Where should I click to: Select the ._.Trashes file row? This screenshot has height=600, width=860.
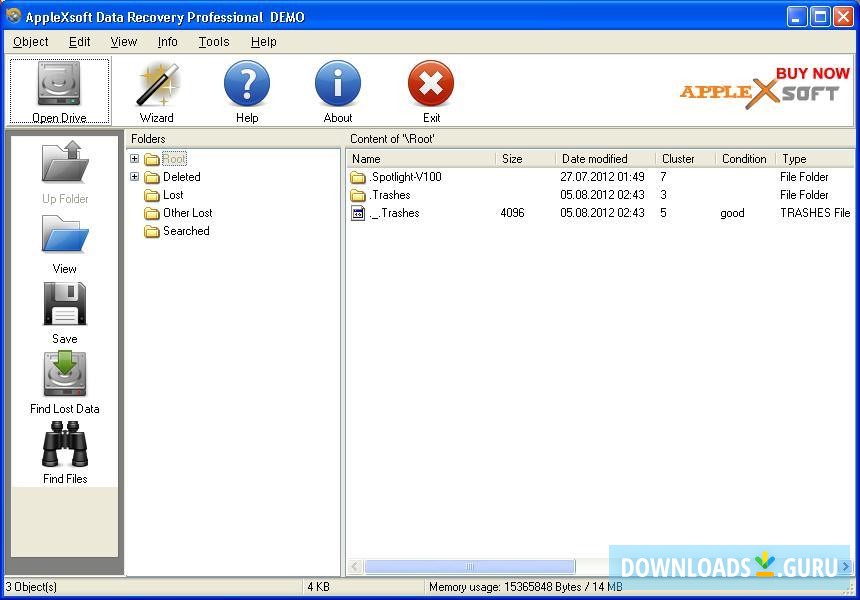394,213
